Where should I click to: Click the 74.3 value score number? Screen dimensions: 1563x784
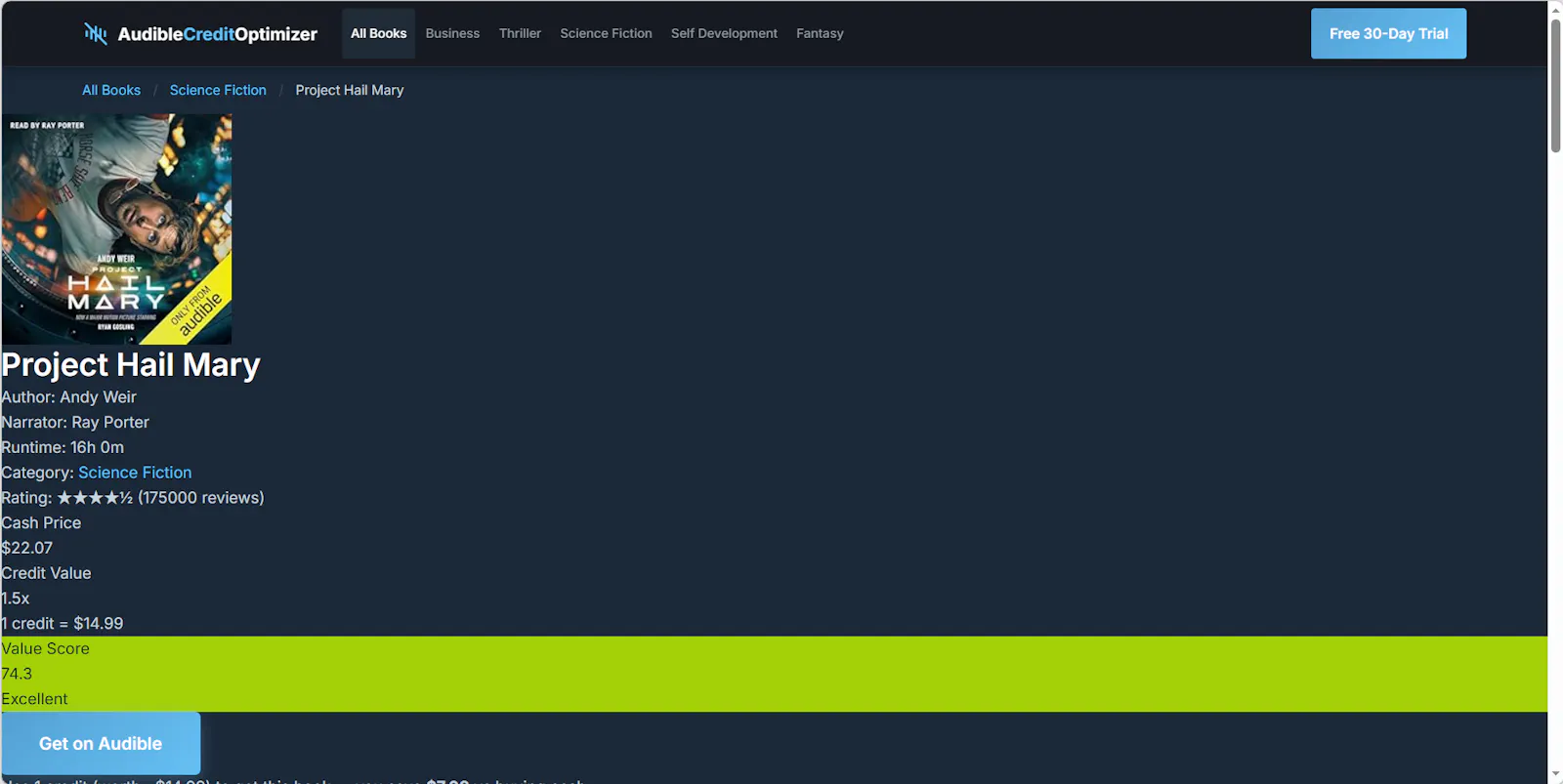[x=17, y=675]
